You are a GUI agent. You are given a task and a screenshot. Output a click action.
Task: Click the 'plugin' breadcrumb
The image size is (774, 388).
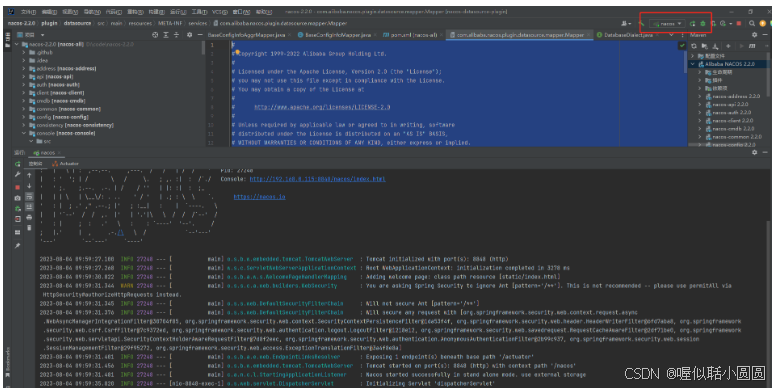[49, 23]
